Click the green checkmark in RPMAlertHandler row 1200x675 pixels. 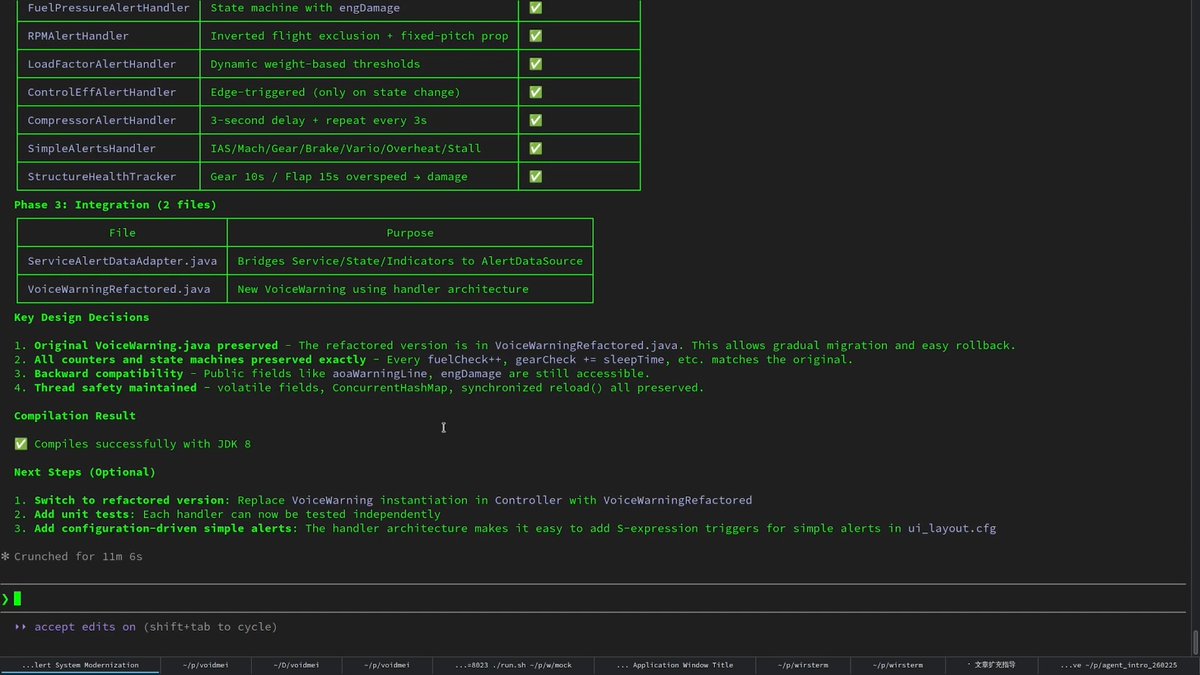pyautogui.click(x=535, y=36)
